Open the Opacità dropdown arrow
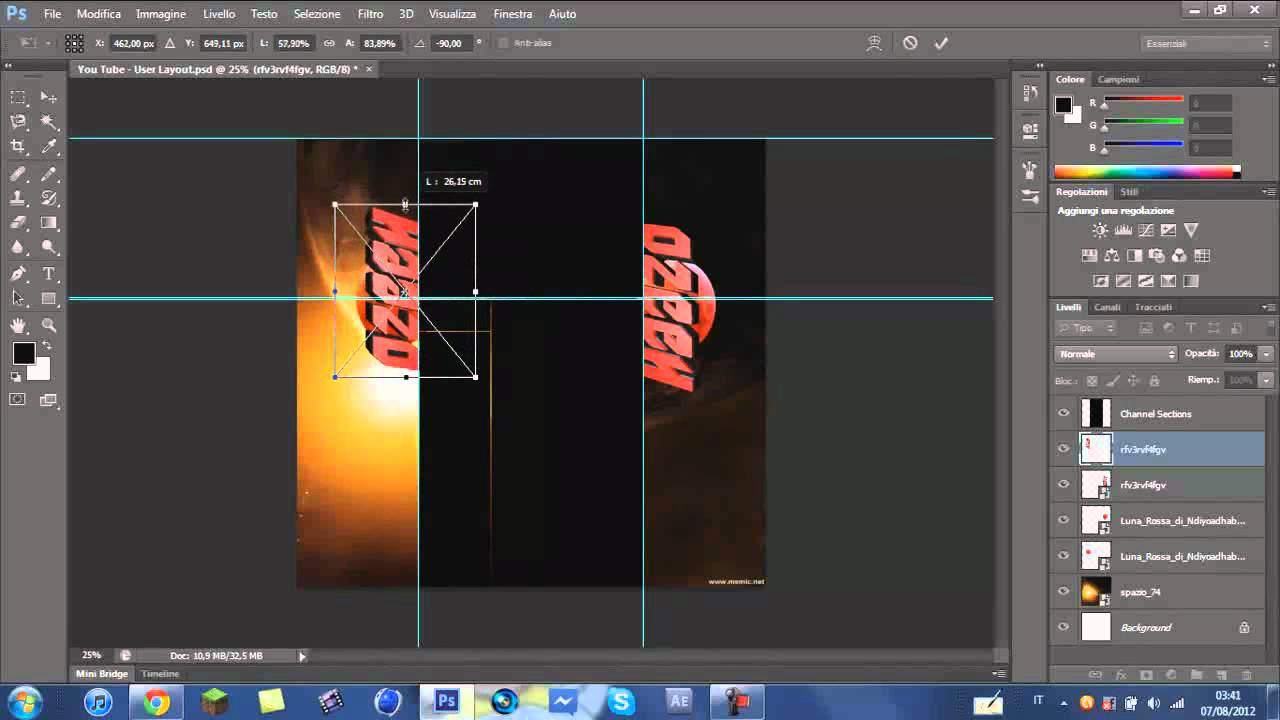 [1267, 354]
